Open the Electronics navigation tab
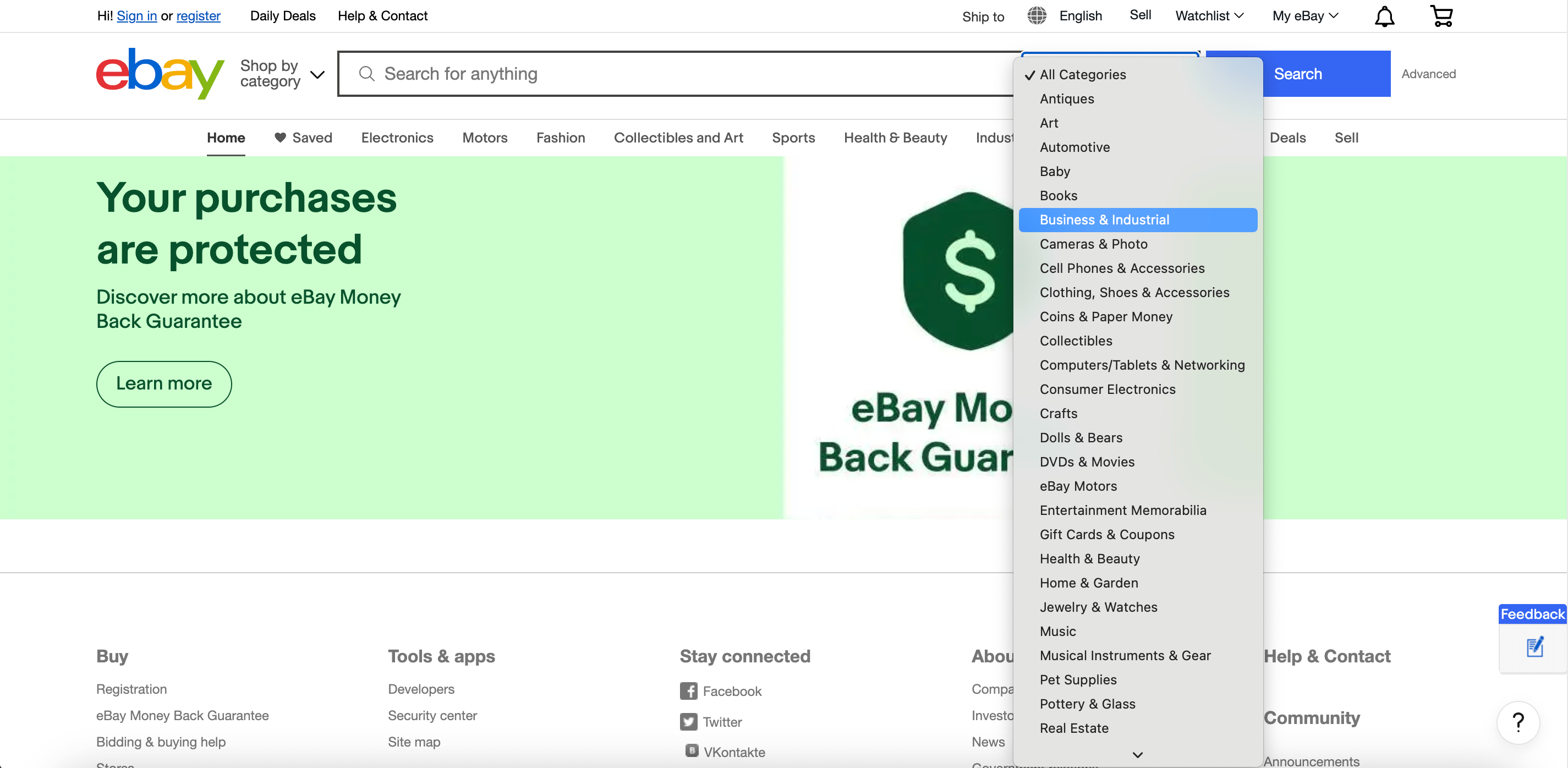 point(397,138)
